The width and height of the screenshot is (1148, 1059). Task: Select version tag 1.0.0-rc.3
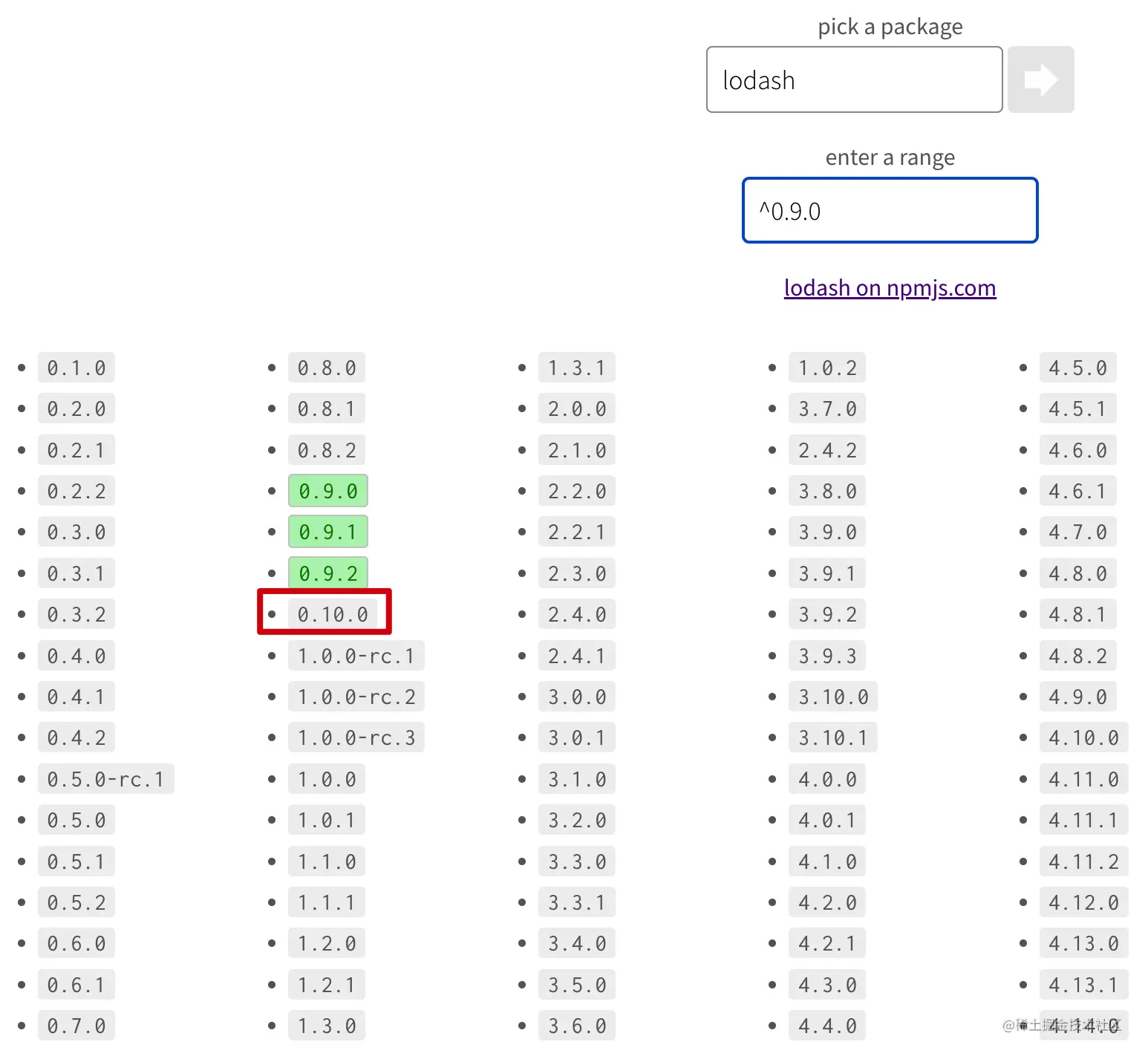356,737
